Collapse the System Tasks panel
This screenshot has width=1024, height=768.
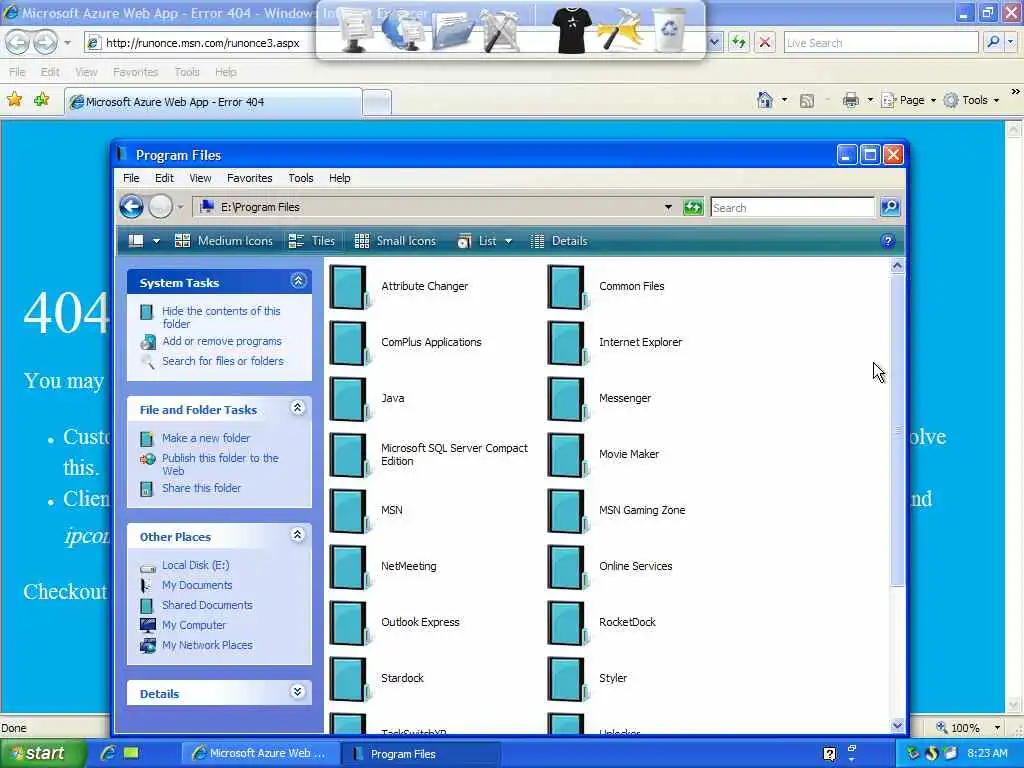click(298, 281)
